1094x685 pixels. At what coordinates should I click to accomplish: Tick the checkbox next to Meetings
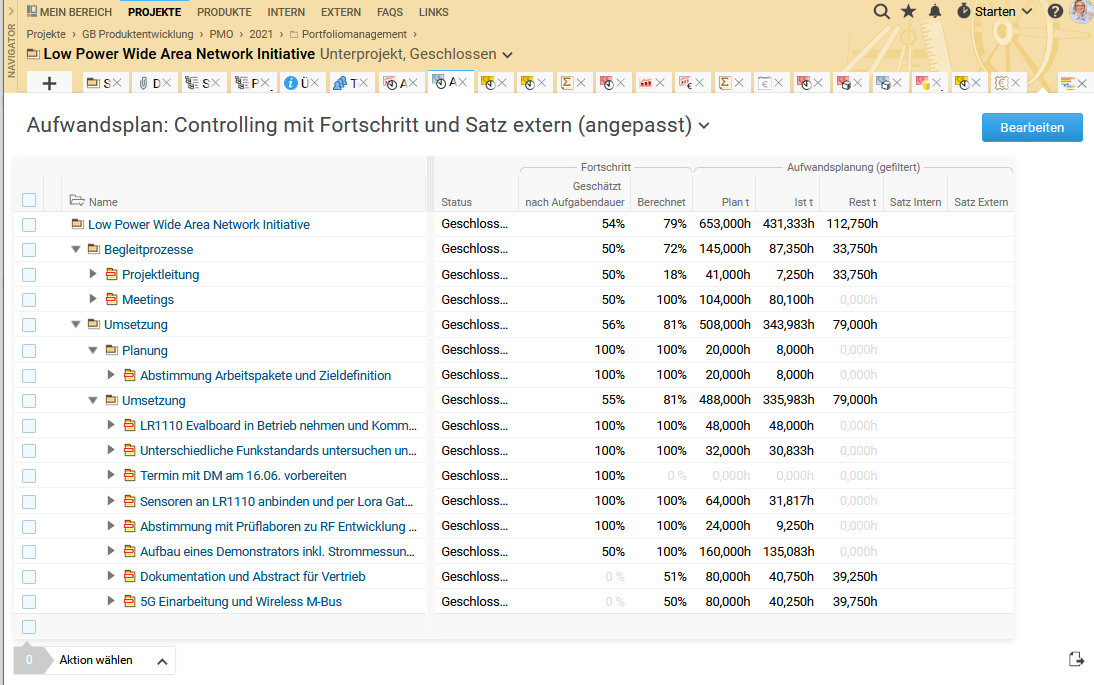[29, 300]
